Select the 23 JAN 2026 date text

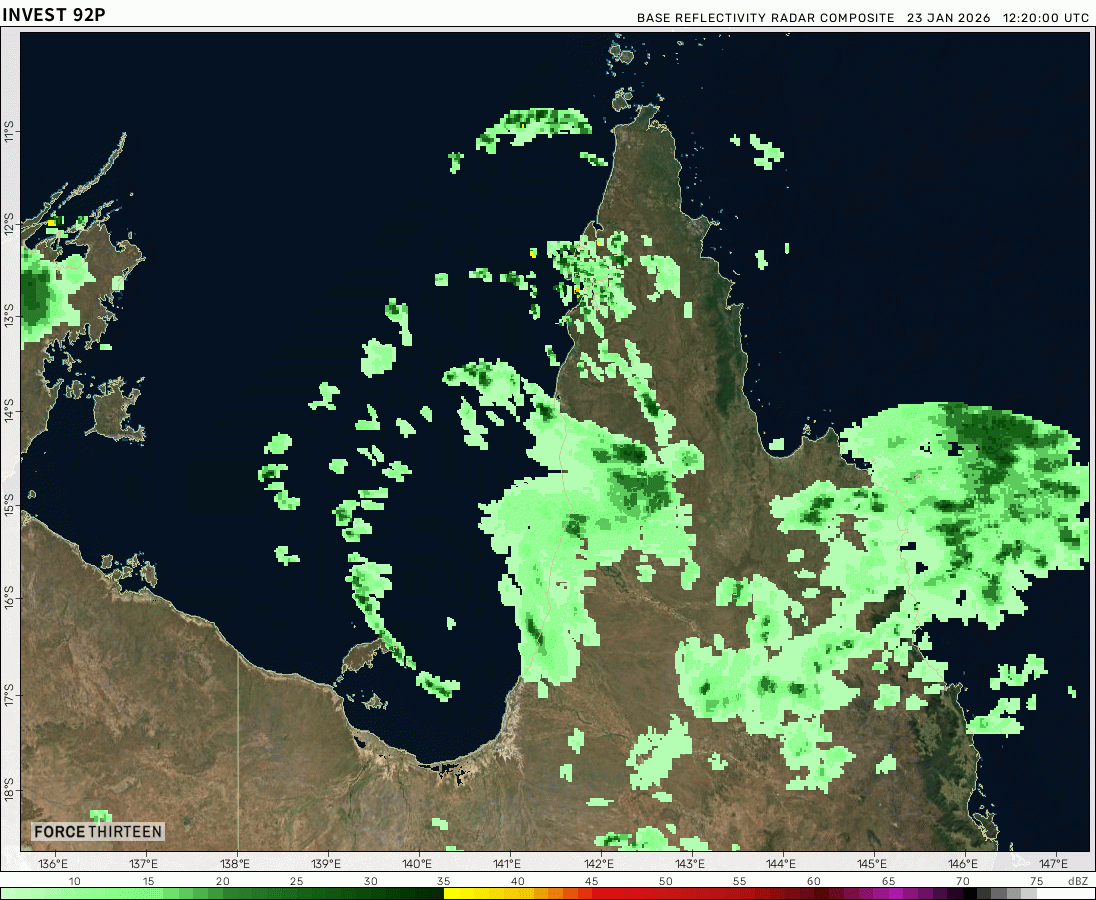(x=949, y=18)
